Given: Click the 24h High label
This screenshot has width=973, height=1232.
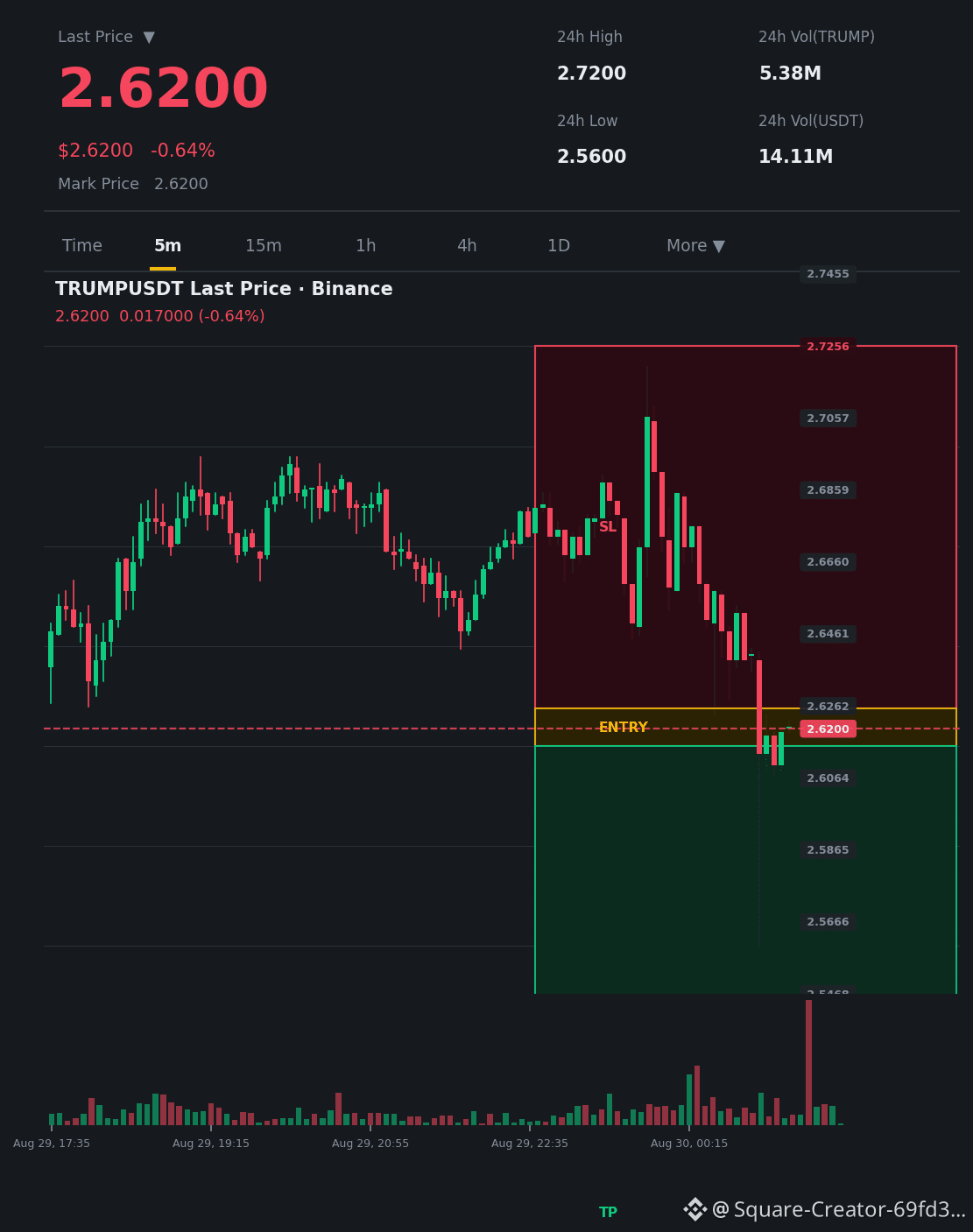Looking at the screenshot, I should click(589, 37).
